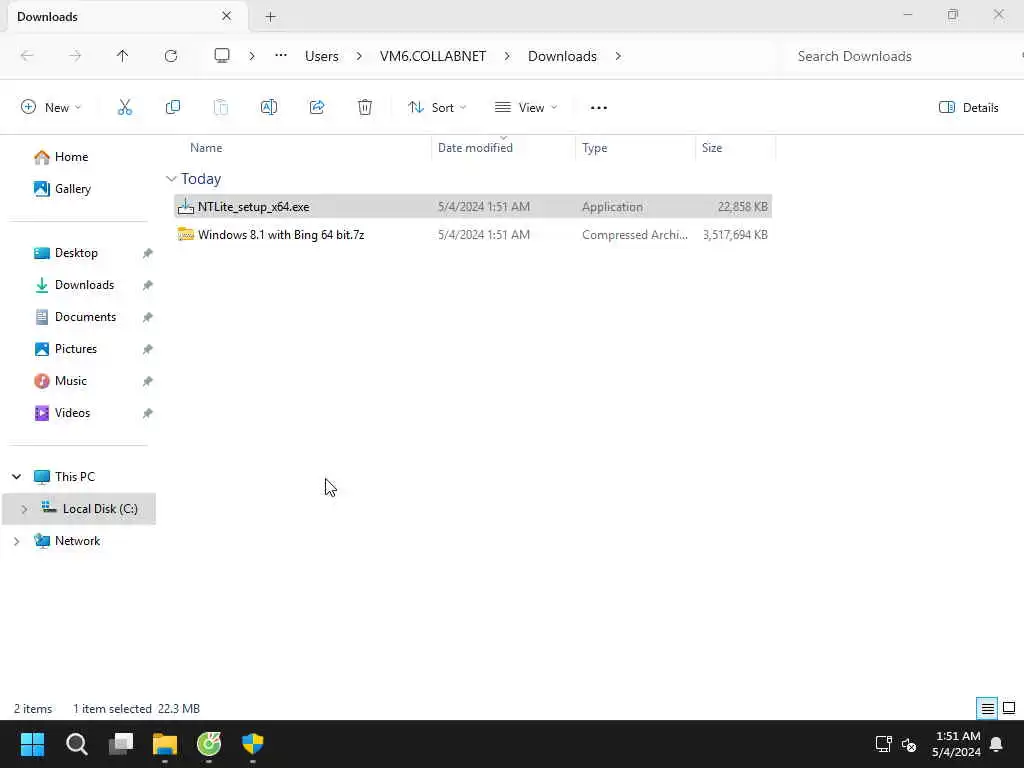Collapse This PC tree node

point(16,477)
